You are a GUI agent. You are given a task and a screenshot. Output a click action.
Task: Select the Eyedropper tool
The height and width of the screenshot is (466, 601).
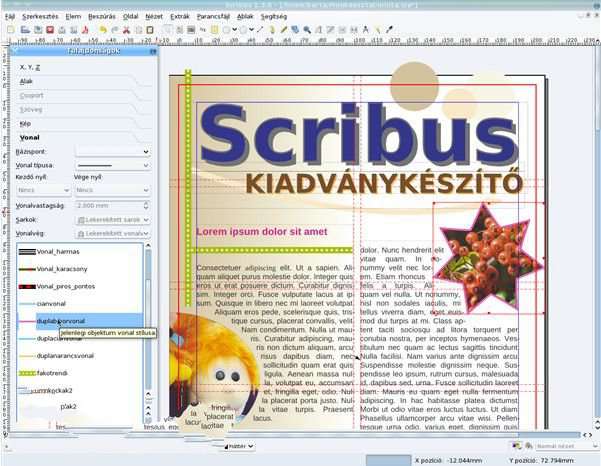pos(389,30)
